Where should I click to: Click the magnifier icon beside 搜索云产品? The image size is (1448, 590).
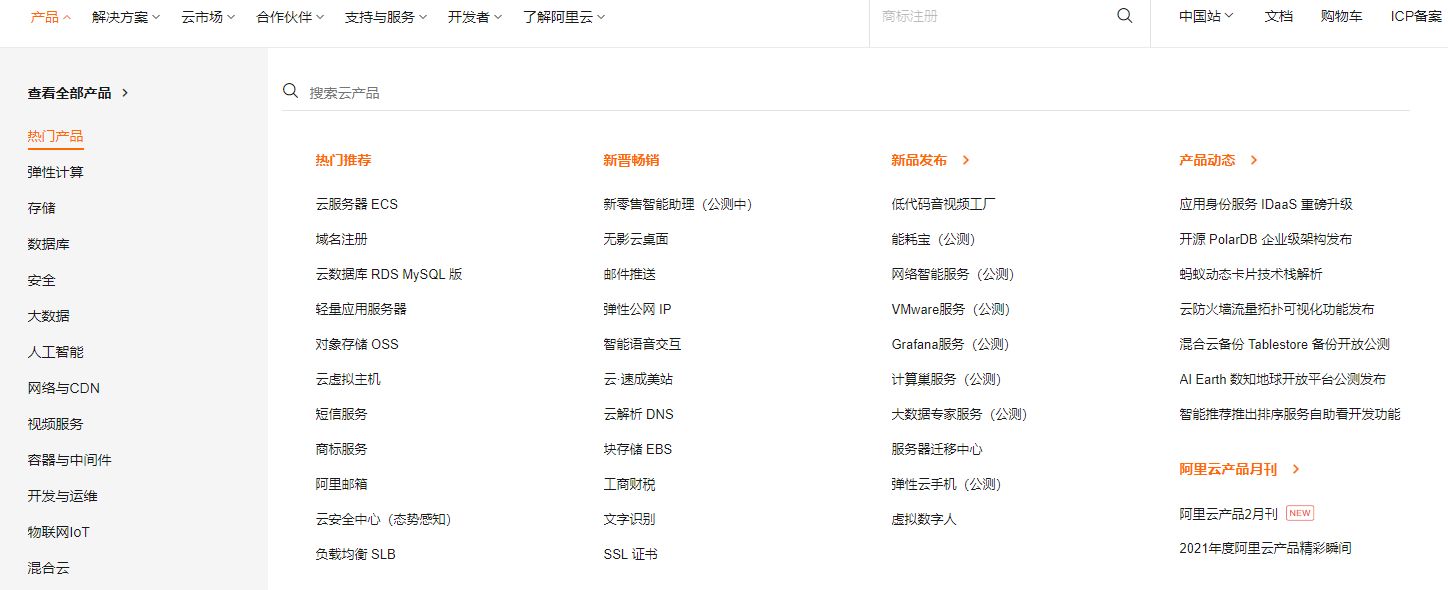291,91
